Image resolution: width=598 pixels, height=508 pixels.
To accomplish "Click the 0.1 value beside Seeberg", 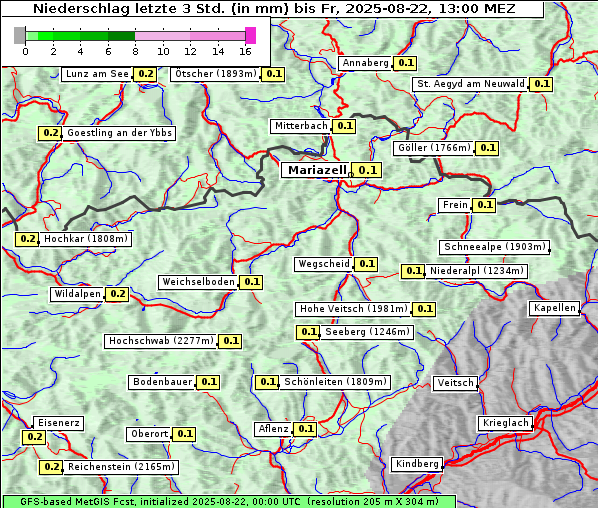I will click(309, 332).
